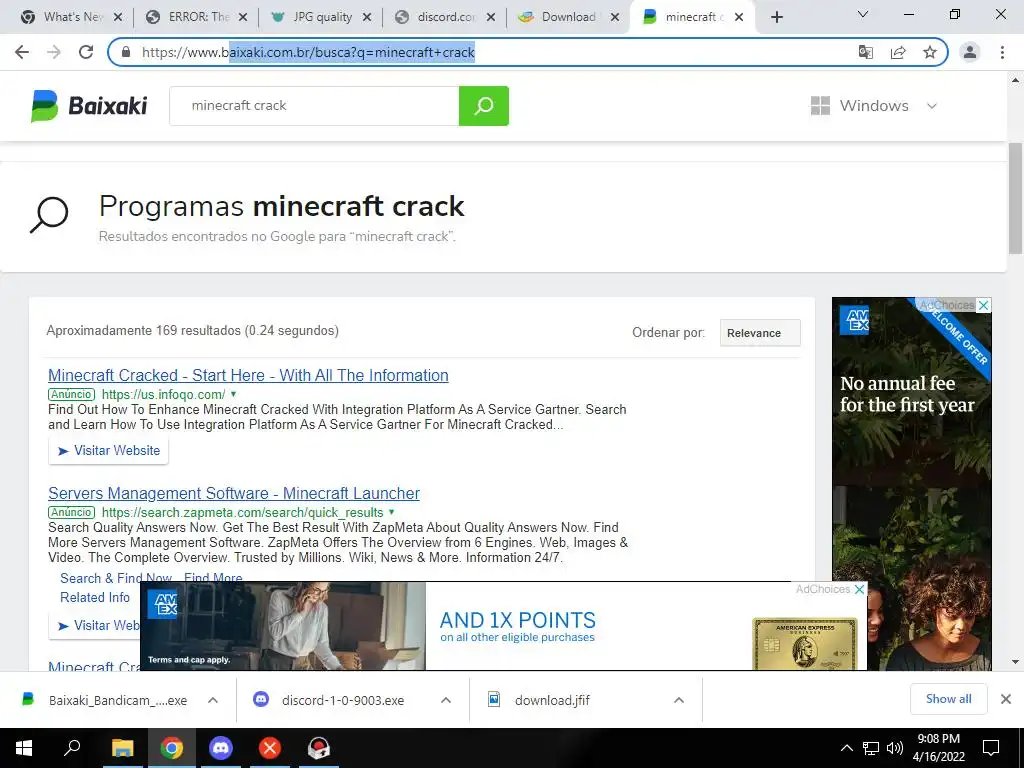1024x768 pixels.
Task: Open Minecraft Cracked - Start Here link
Action: (248, 376)
